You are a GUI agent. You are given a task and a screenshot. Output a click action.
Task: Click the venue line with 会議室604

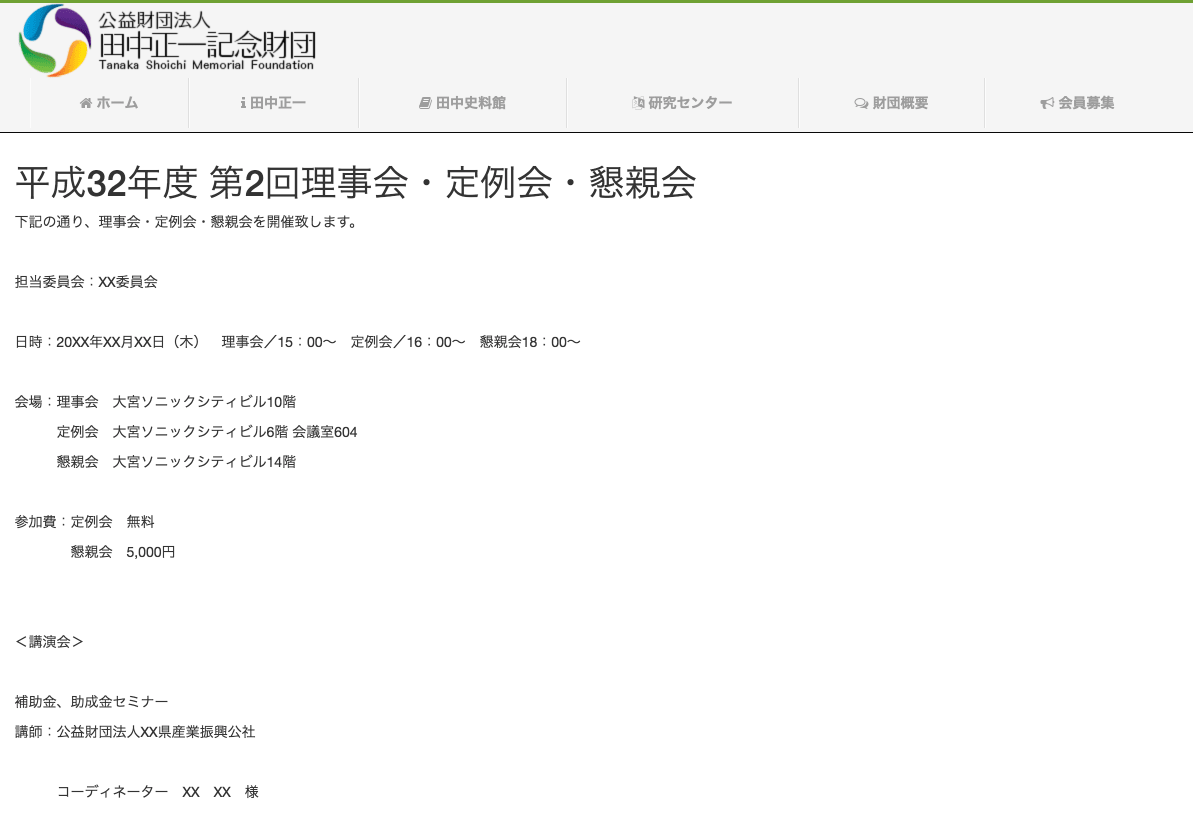207,432
